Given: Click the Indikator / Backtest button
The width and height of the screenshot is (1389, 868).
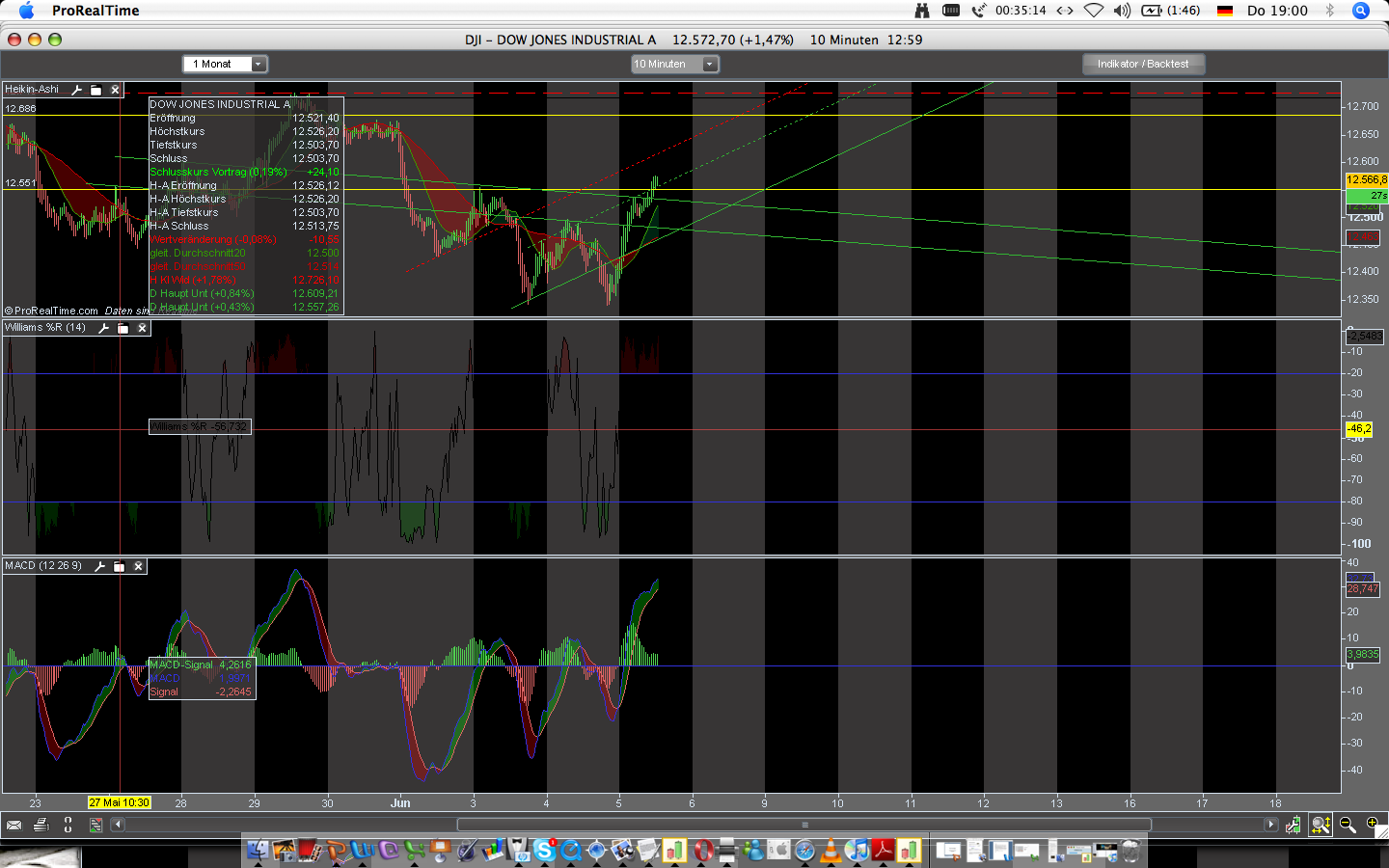Looking at the screenshot, I should 1143,64.
